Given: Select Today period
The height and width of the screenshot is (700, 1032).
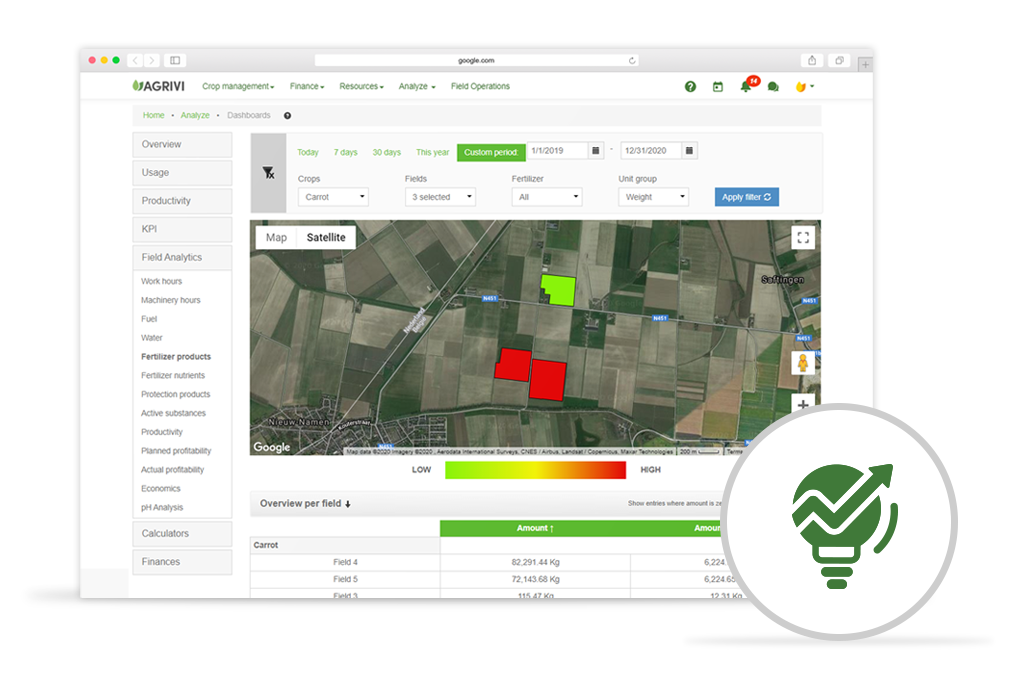Looking at the screenshot, I should coord(307,153).
